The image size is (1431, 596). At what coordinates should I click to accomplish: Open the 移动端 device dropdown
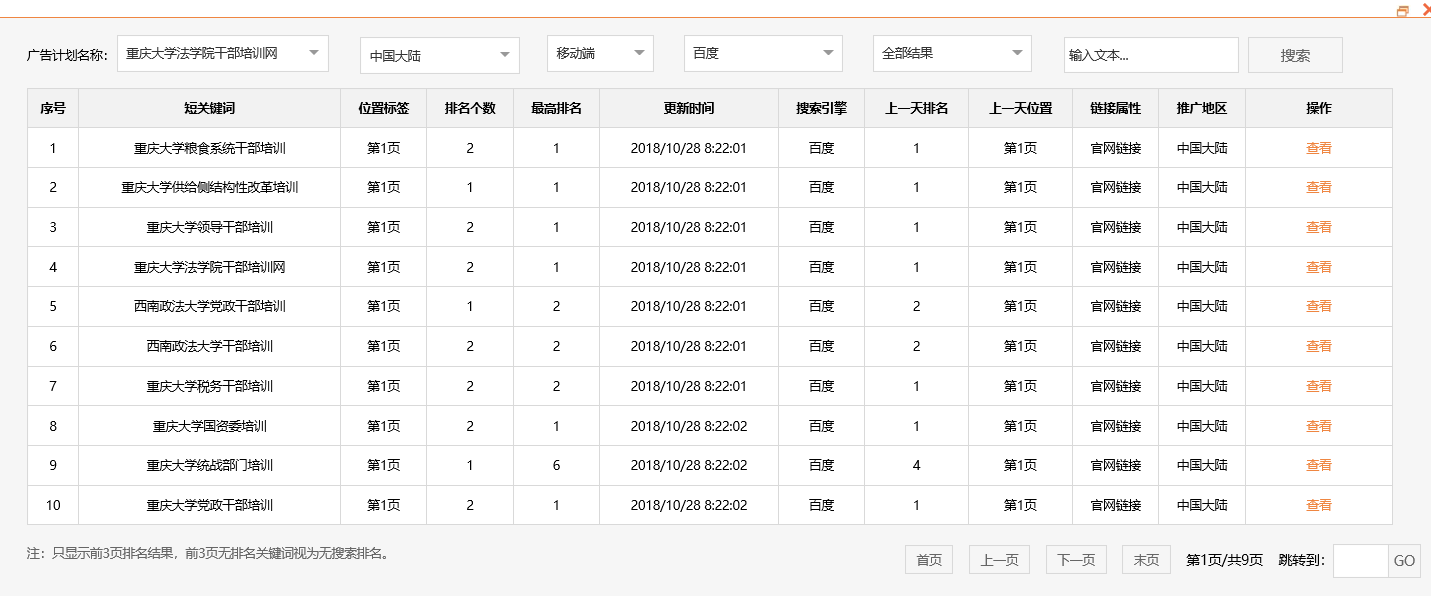(x=600, y=53)
